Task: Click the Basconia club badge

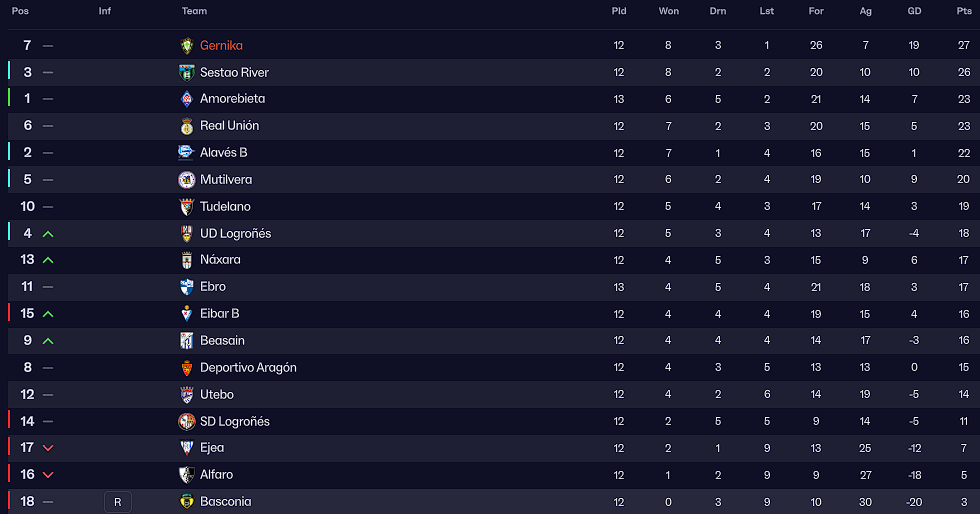Action: tap(186, 501)
